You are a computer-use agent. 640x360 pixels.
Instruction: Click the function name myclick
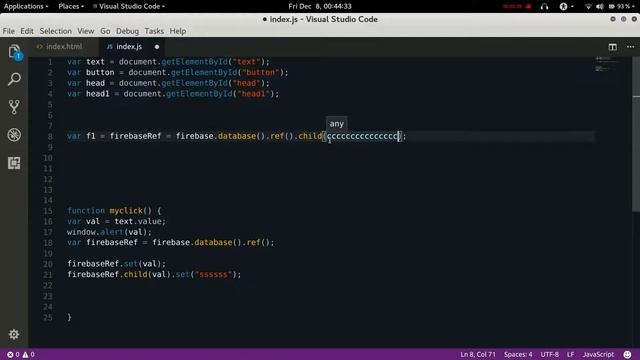pyautogui.click(x=126, y=211)
